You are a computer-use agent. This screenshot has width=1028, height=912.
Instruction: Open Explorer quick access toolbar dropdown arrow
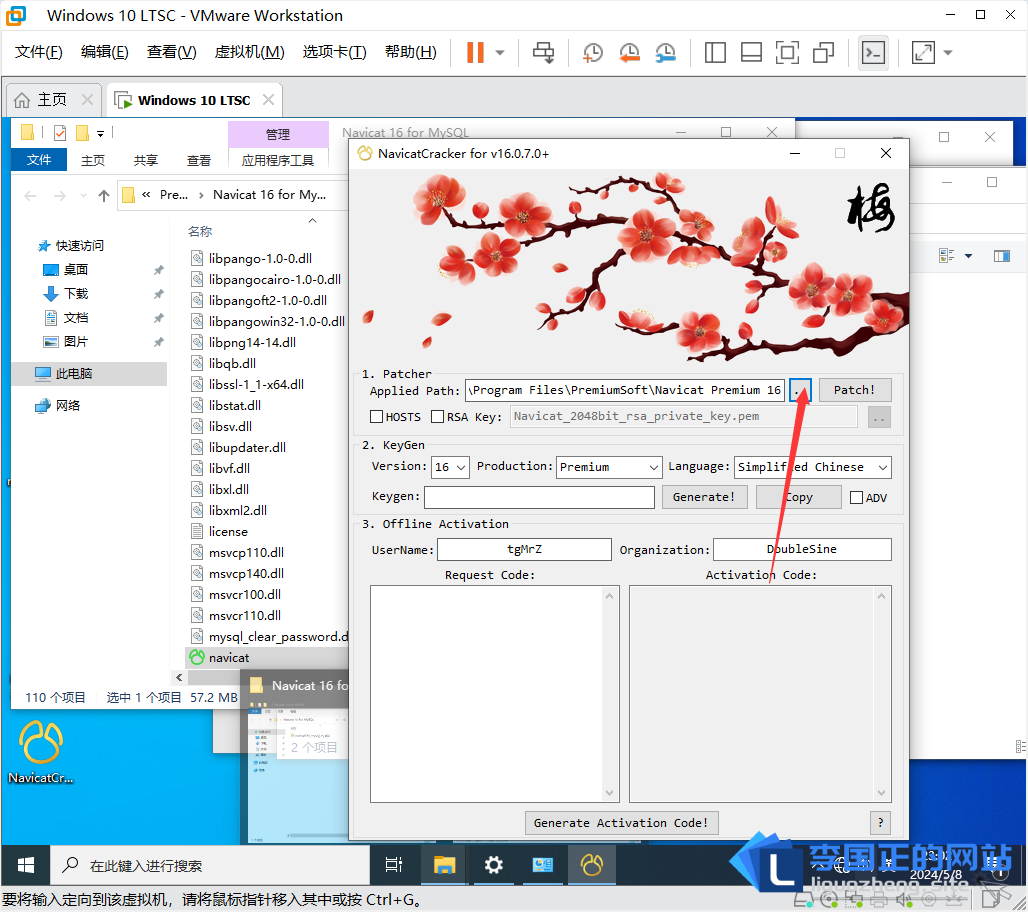tap(100, 134)
